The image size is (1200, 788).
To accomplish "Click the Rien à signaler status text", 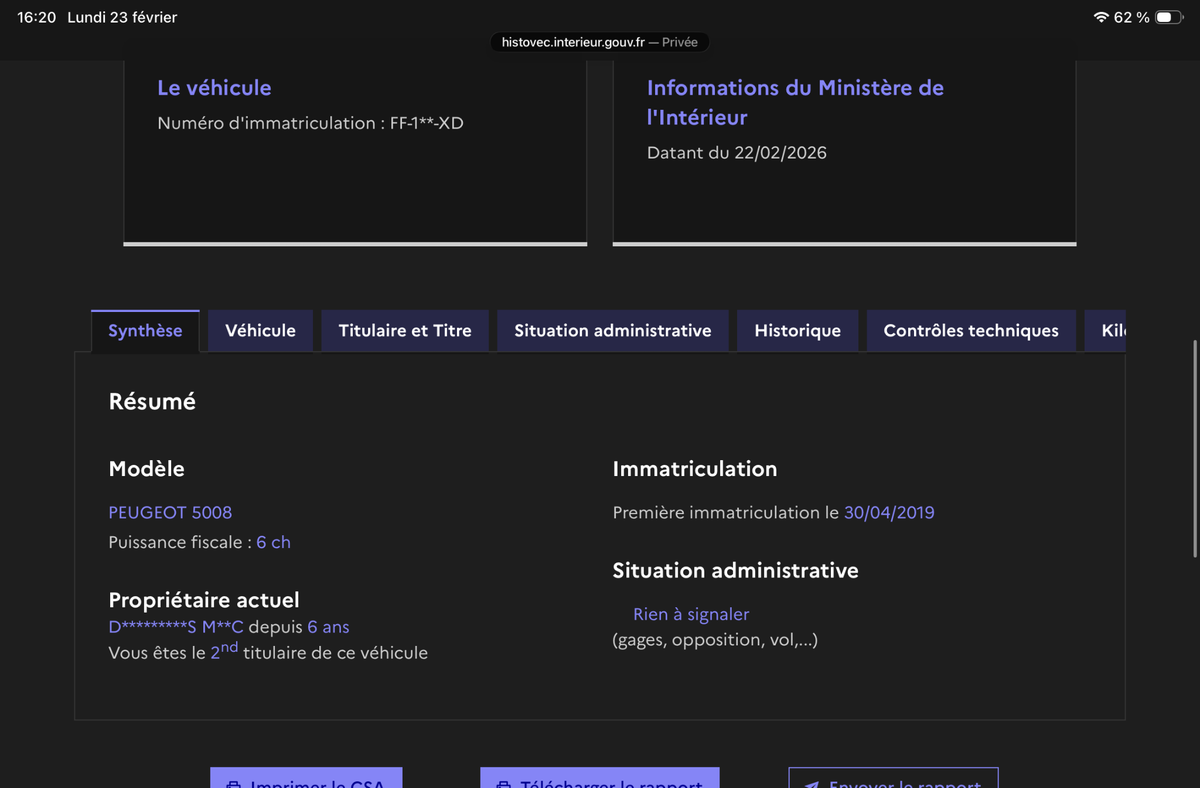I will [691, 614].
